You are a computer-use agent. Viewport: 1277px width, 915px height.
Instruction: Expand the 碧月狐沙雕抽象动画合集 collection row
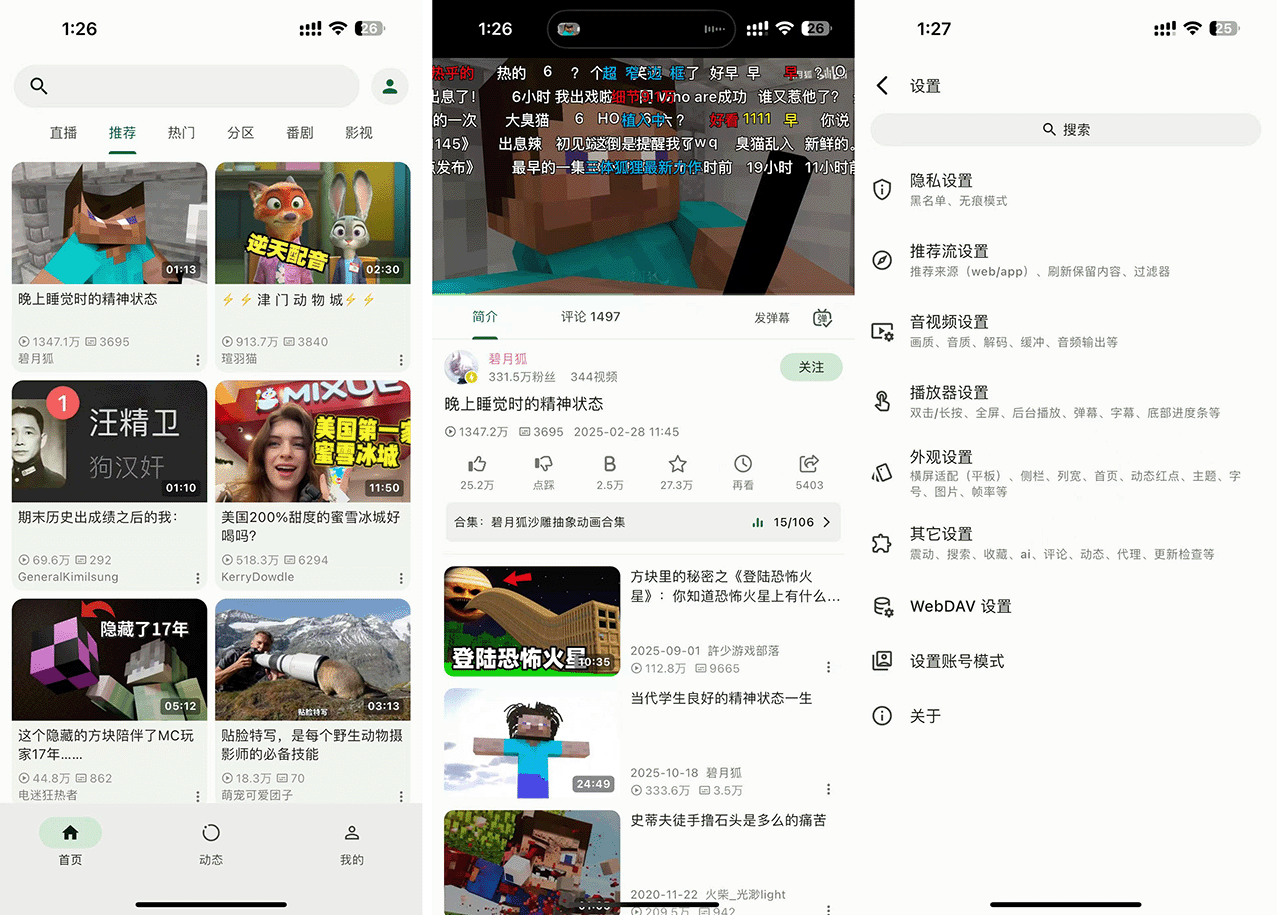643,522
